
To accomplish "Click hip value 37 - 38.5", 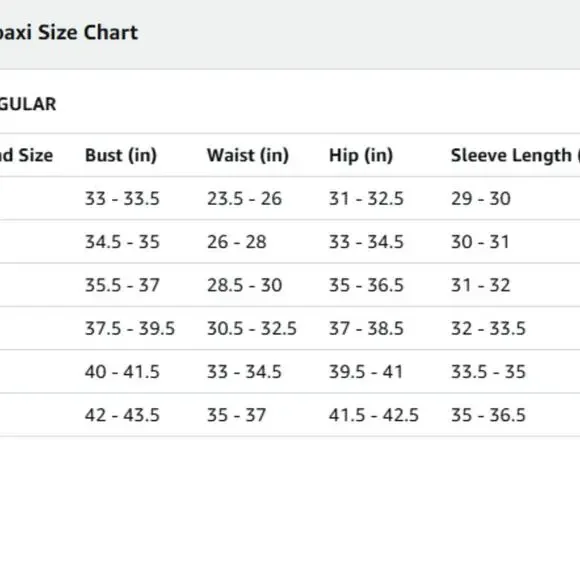I will tap(366, 328).
